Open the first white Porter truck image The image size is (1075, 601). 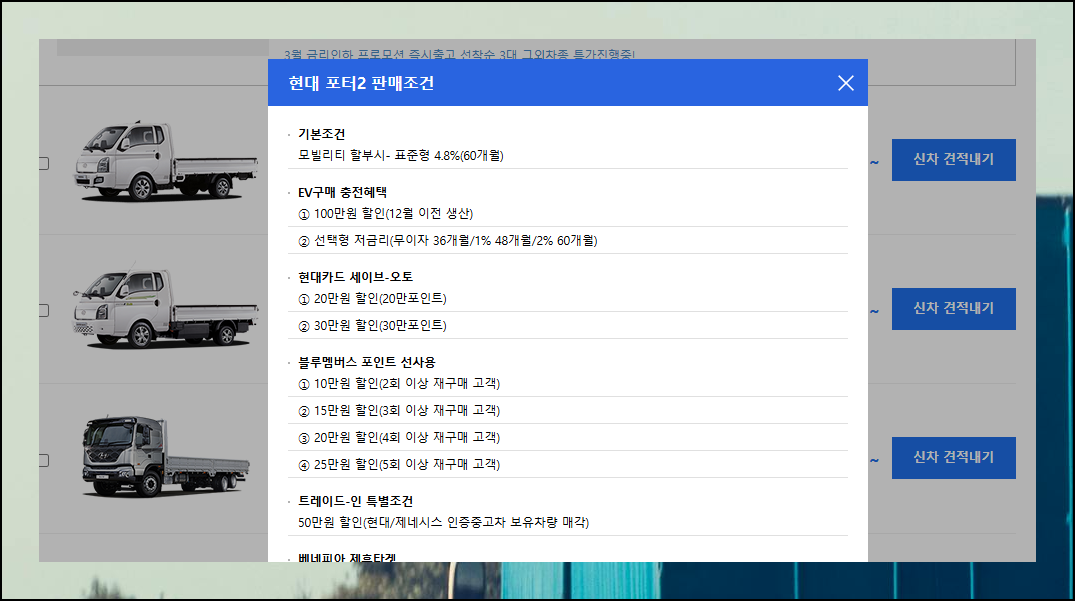coord(165,161)
